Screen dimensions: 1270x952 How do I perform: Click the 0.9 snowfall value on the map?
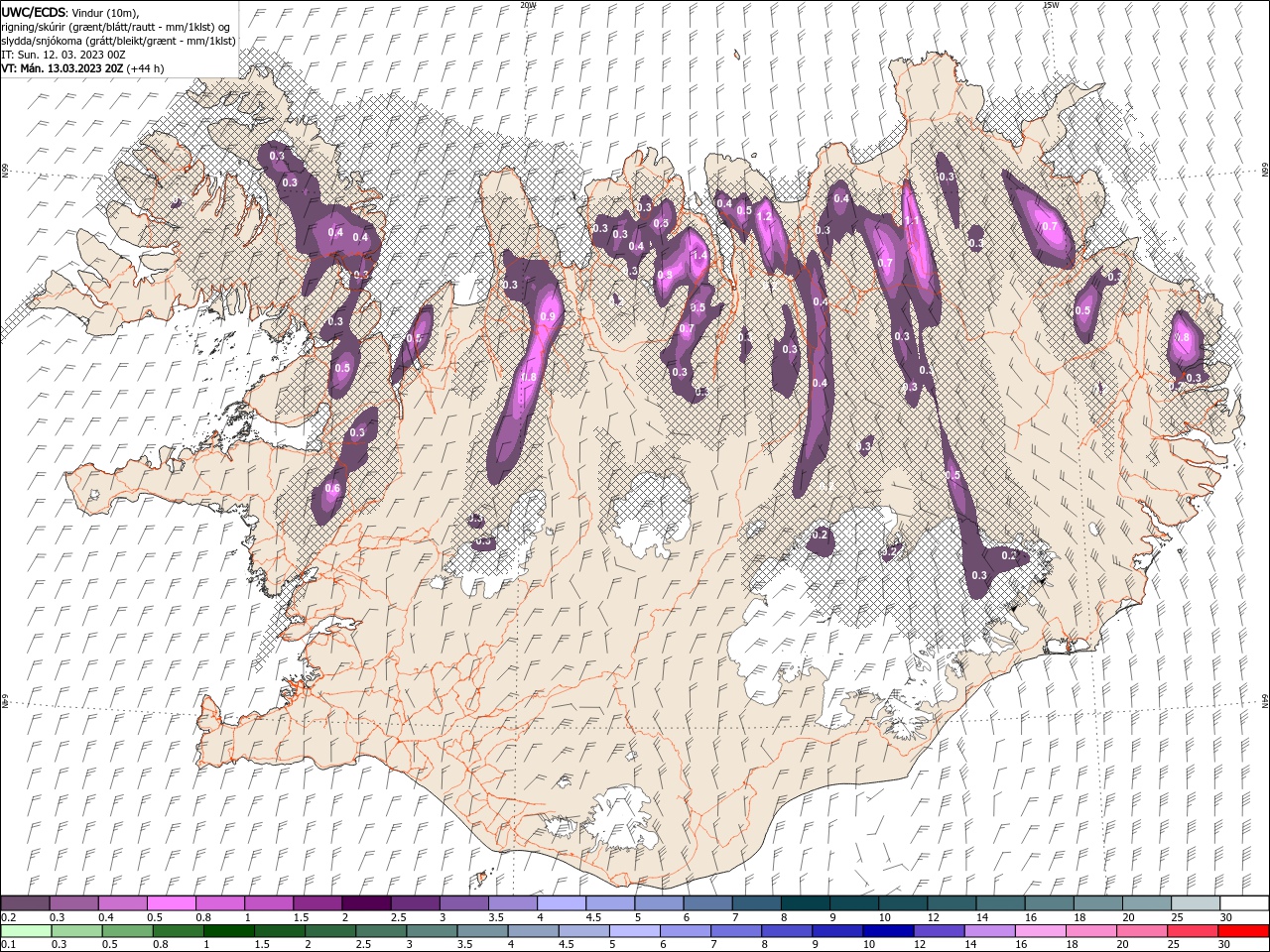(547, 317)
